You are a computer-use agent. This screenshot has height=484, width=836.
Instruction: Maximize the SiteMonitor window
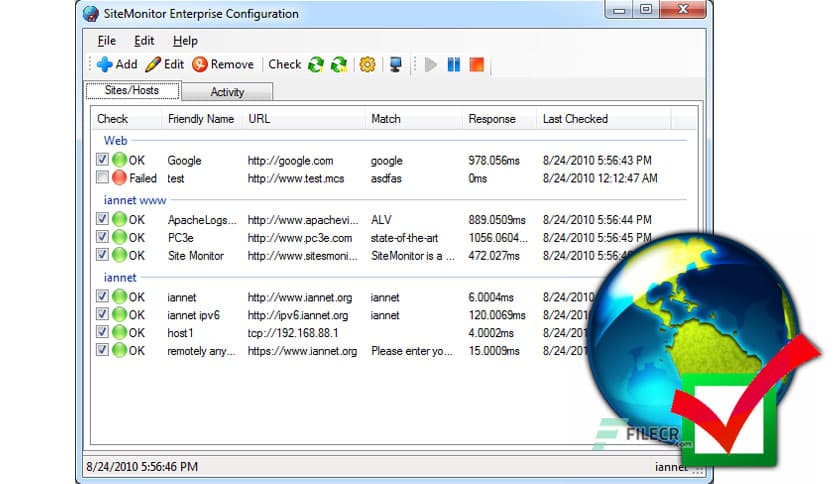(x=646, y=10)
